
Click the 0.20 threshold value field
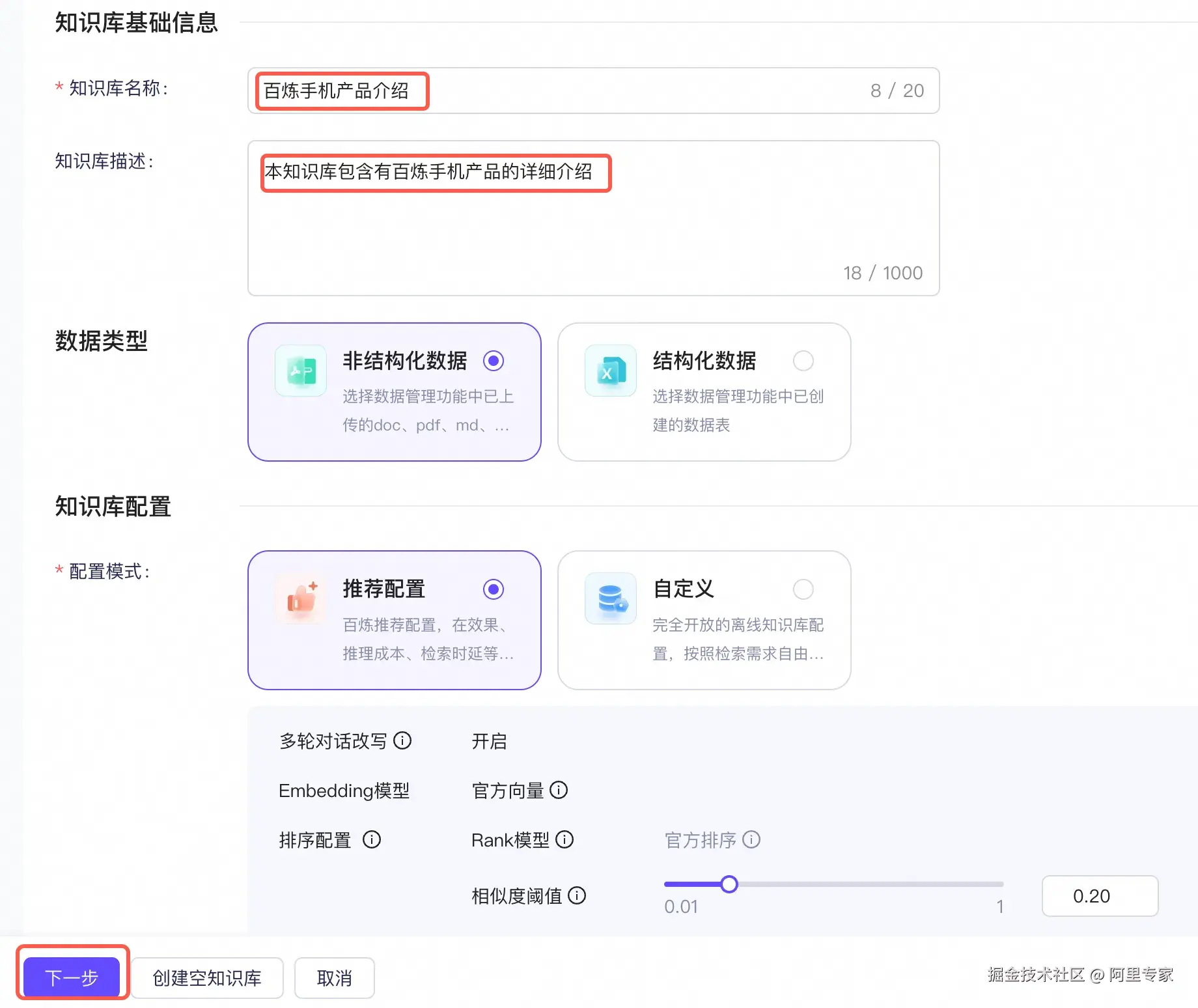point(1100,896)
